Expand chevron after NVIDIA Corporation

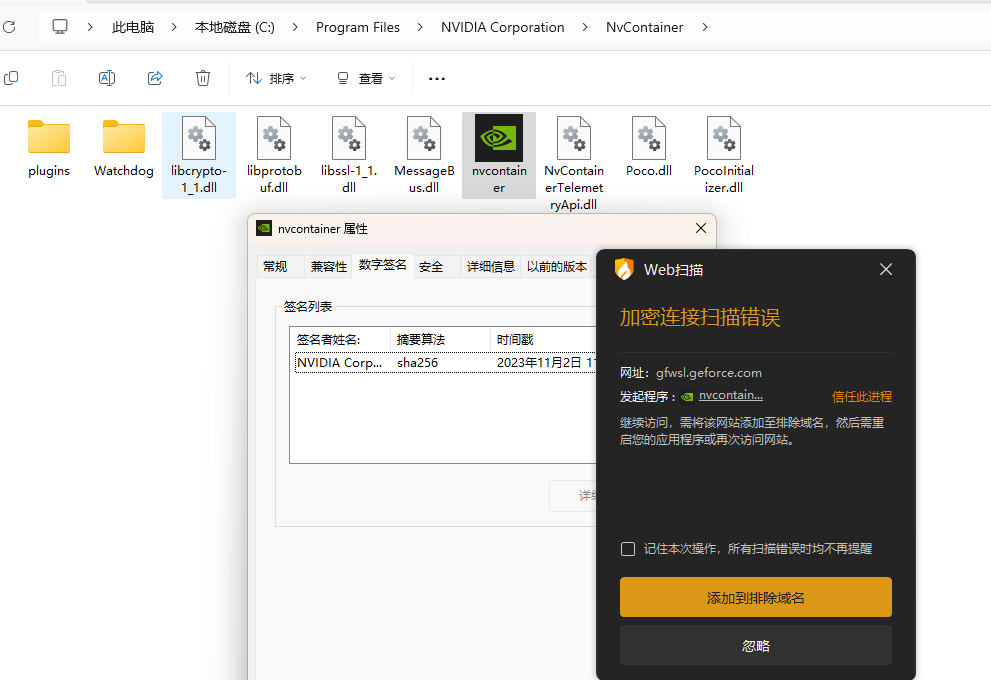pyautogui.click(x=585, y=27)
